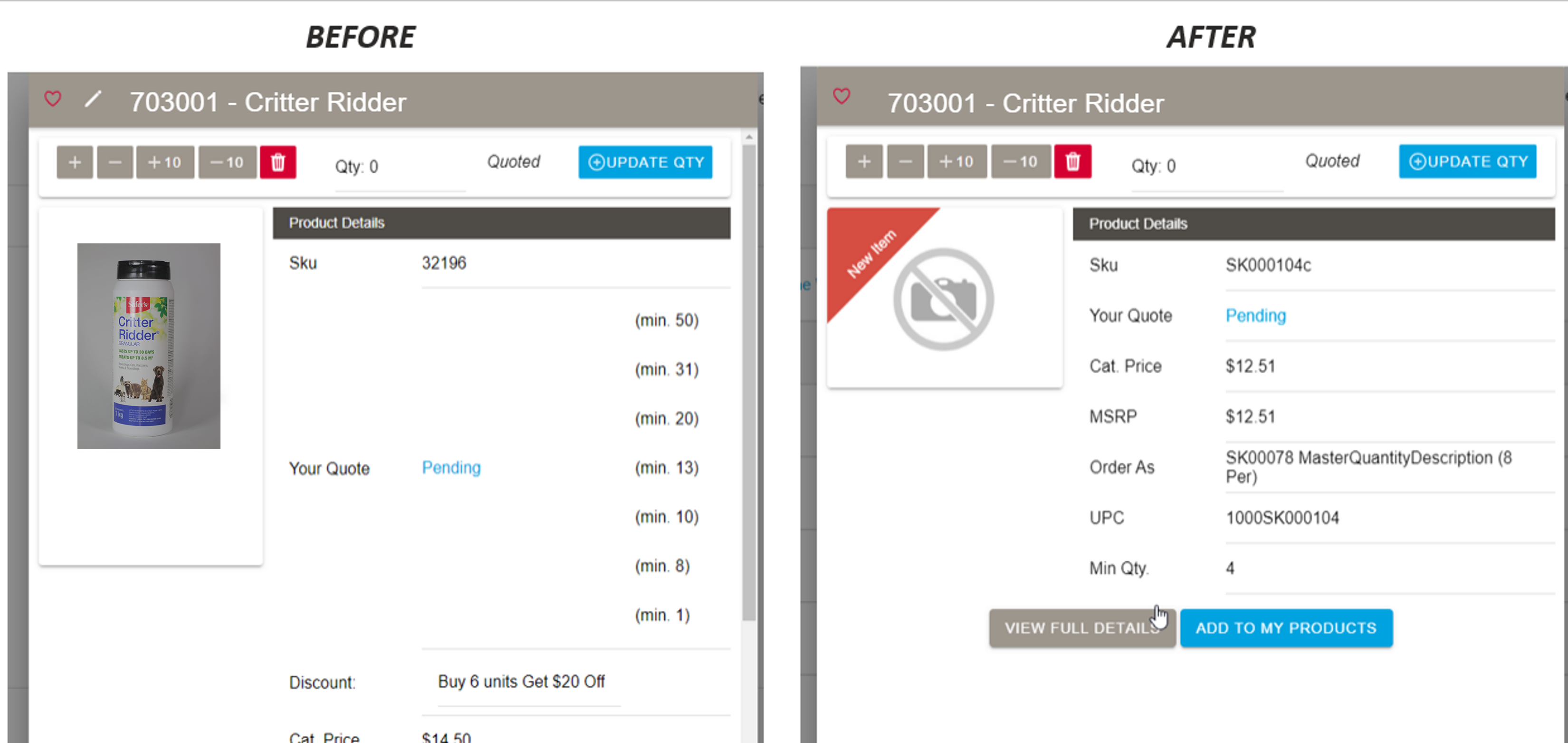
Task: Click the VIEW FULL DETAILS button
Action: click(x=1082, y=628)
